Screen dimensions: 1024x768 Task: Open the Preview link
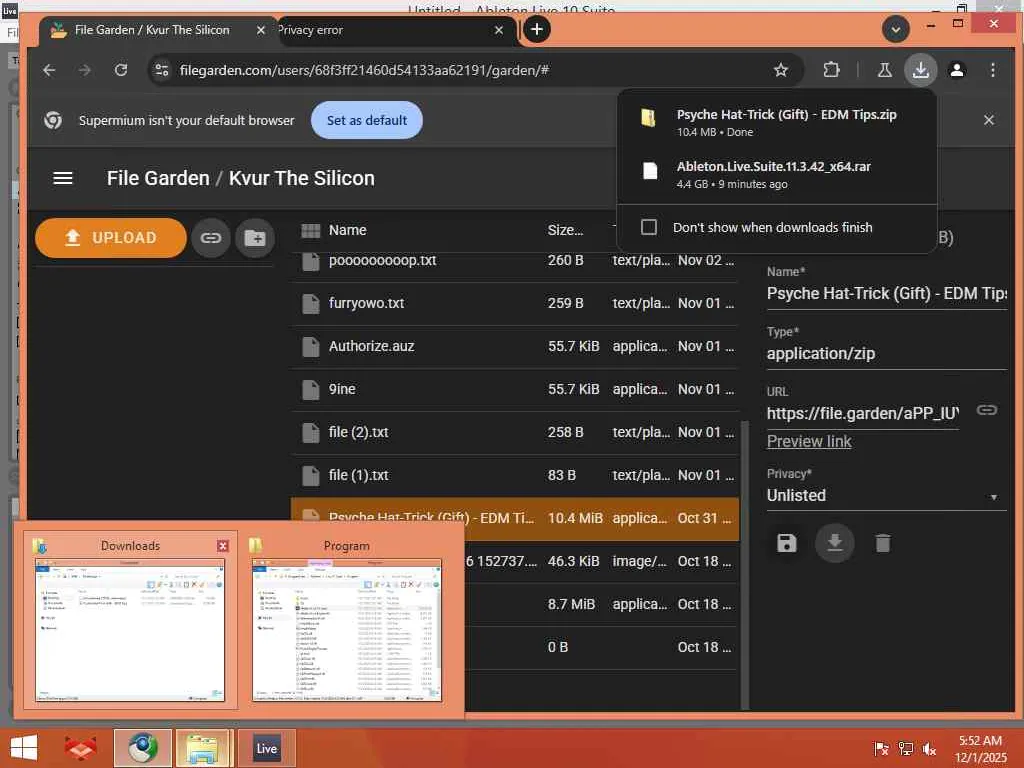pyautogui.click(x=809, y=441)
